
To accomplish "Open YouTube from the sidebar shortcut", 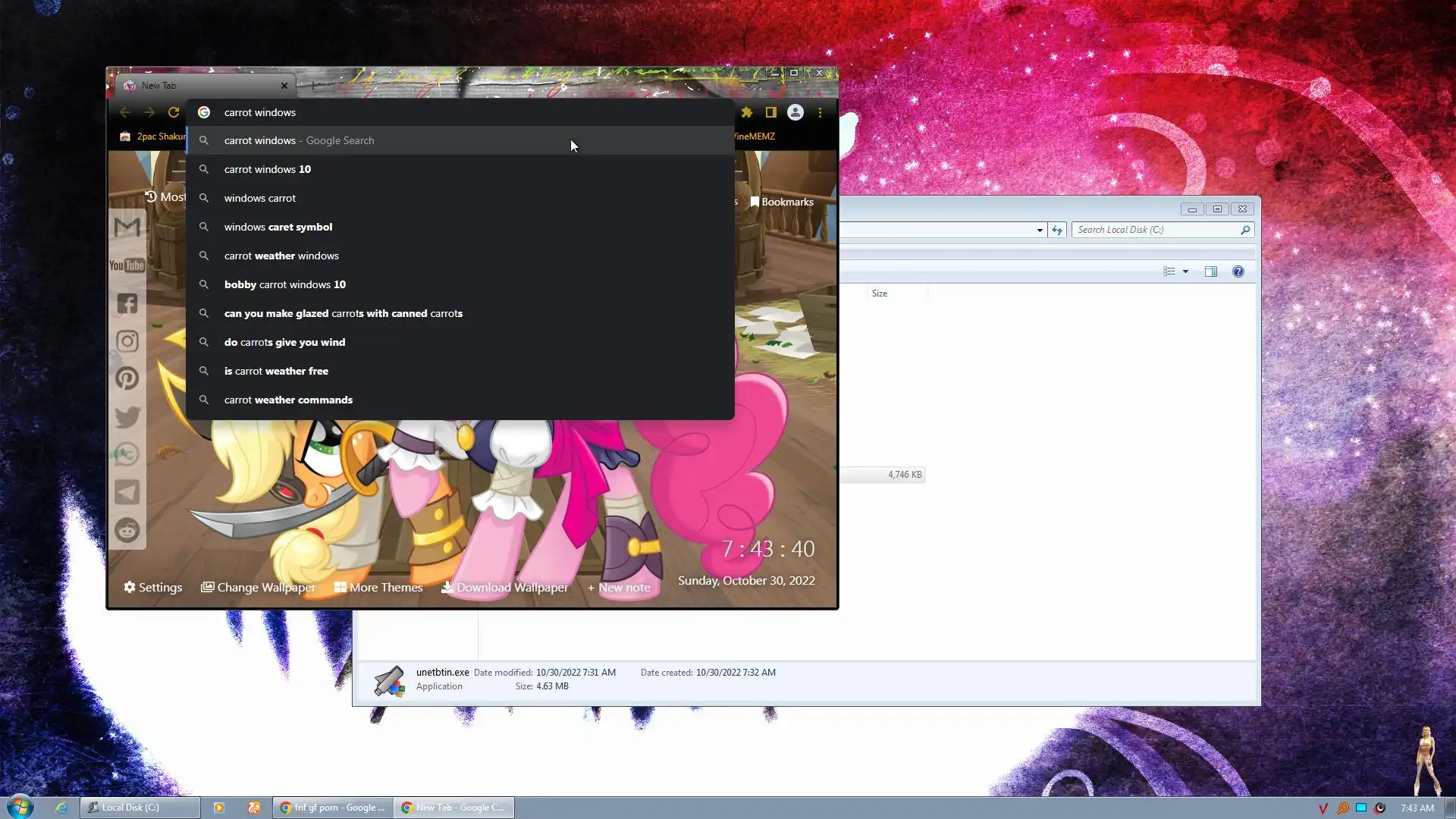I will pos(127,265).
